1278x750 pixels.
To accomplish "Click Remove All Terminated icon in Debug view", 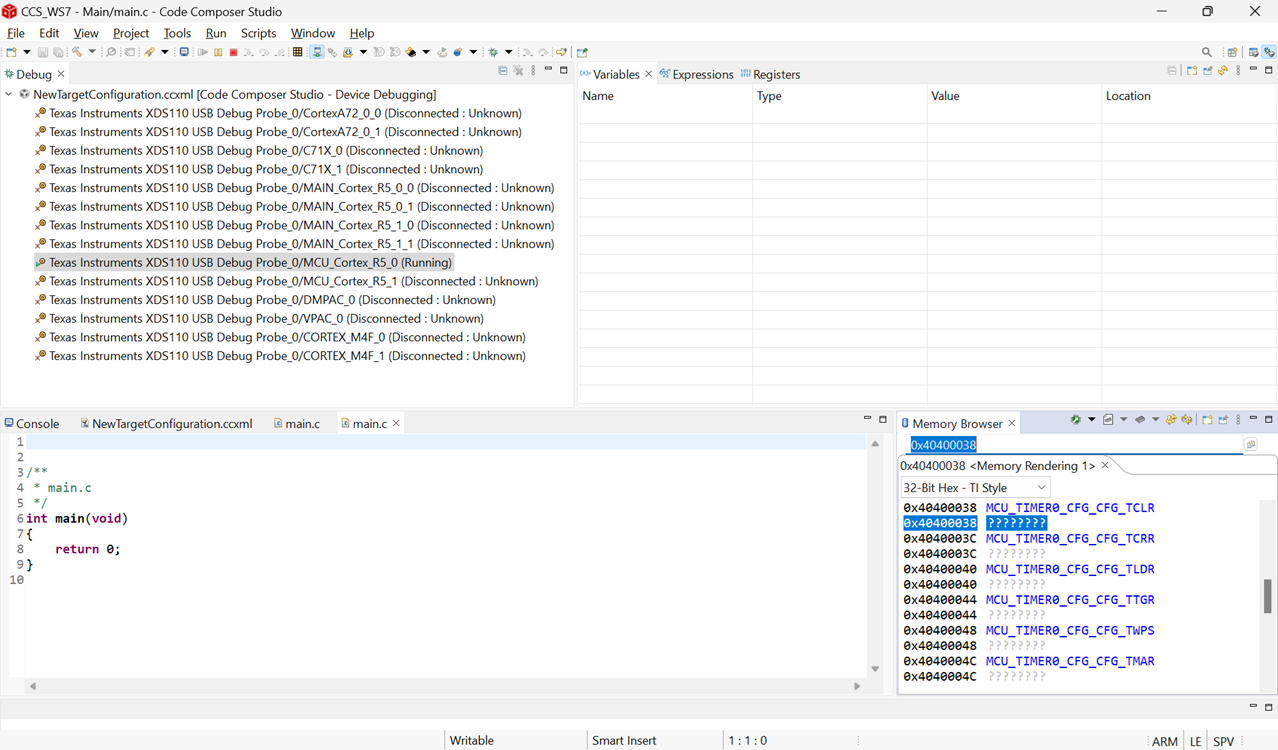I will [x=518, y=71].
